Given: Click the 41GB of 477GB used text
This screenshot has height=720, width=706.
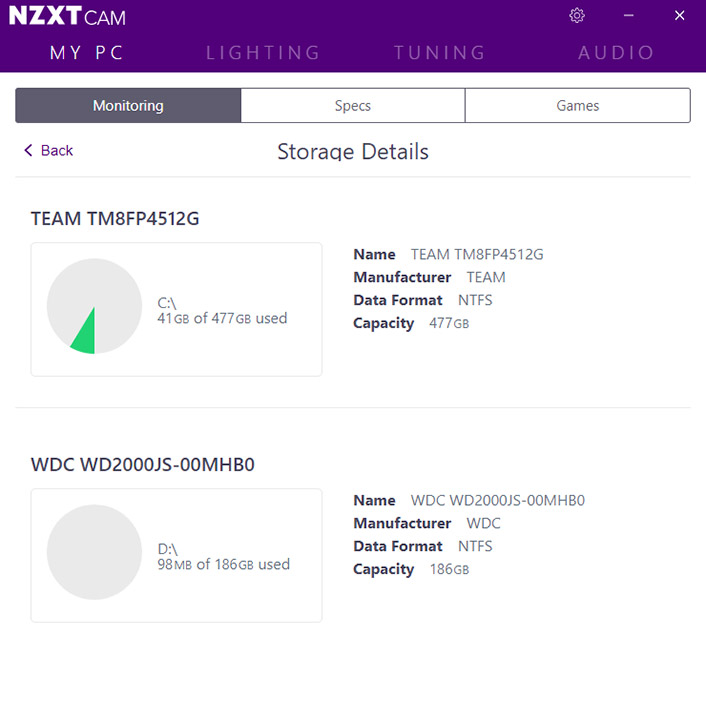Looking at the screenshot, I should tap(222, 319).
